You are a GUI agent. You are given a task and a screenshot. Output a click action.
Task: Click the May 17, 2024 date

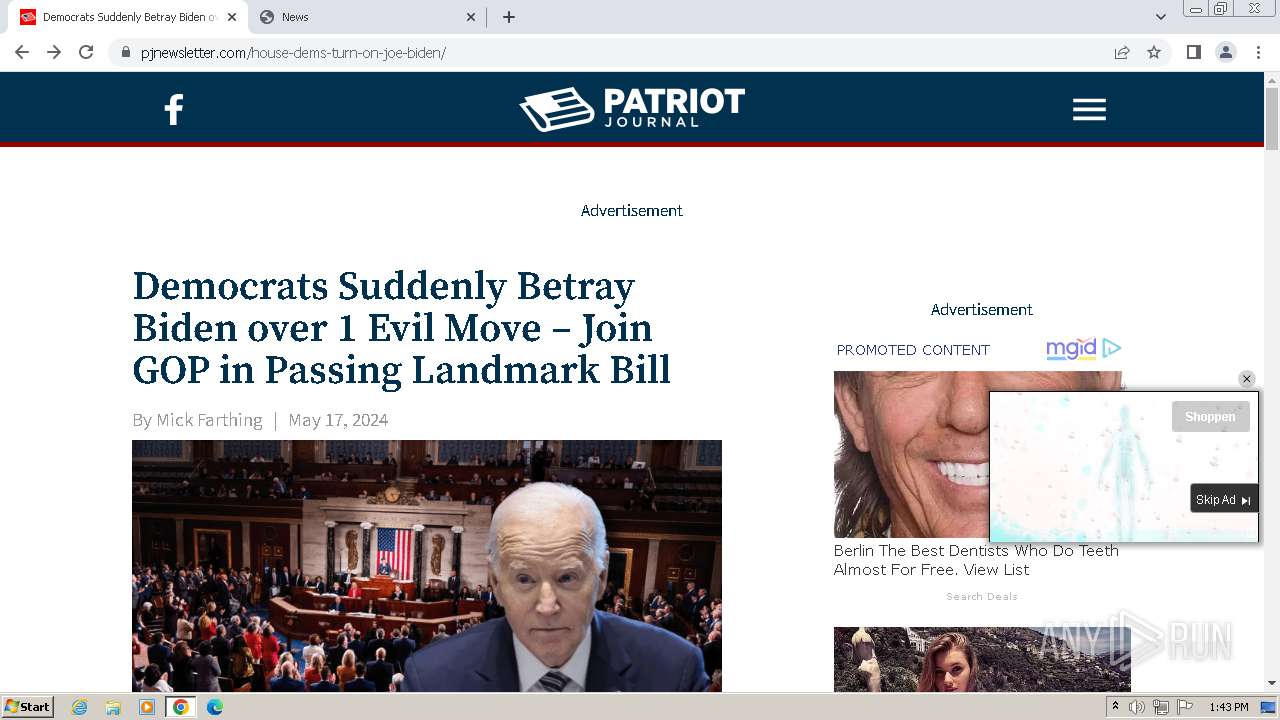pyautogui.click(x=338, y=420)
